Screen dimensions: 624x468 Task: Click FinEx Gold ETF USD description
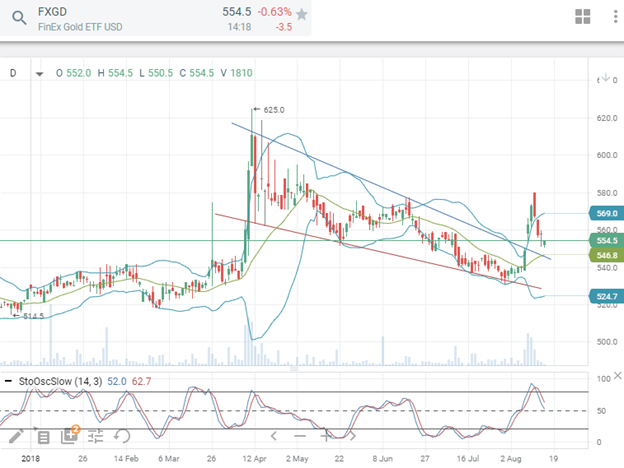click(x=80, y=27)
